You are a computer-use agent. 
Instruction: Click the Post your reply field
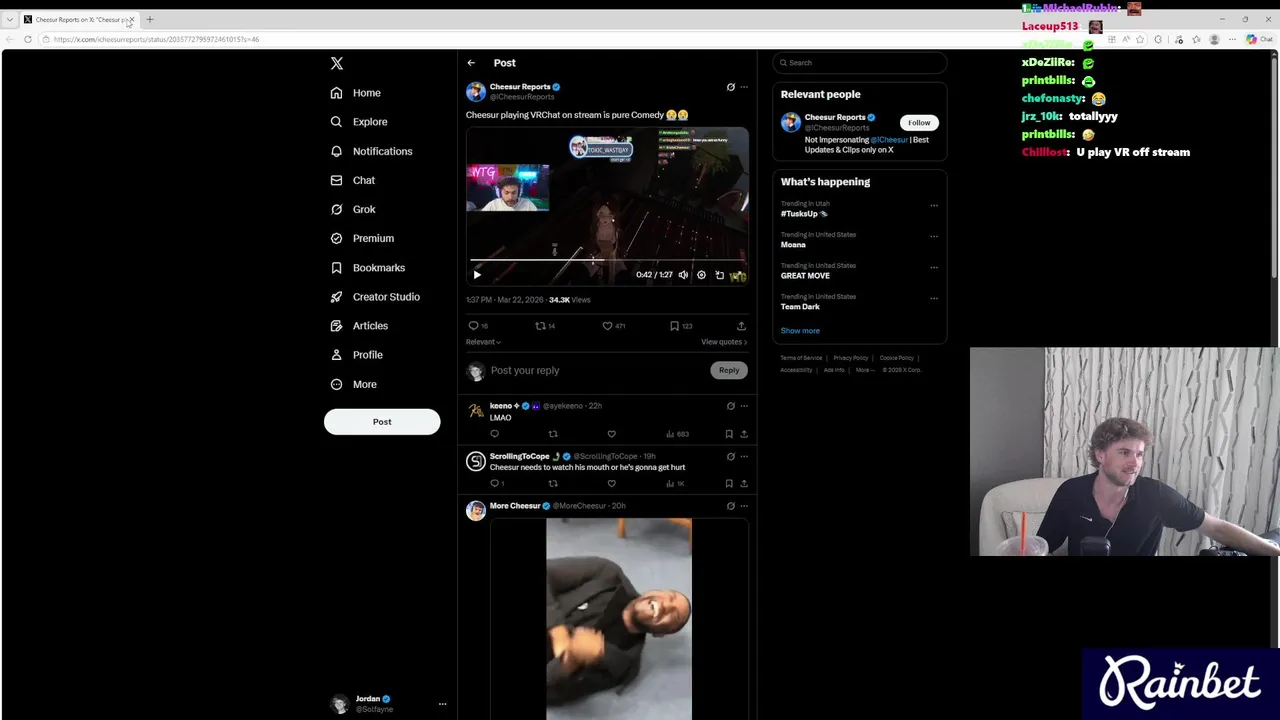click(597, 371)
